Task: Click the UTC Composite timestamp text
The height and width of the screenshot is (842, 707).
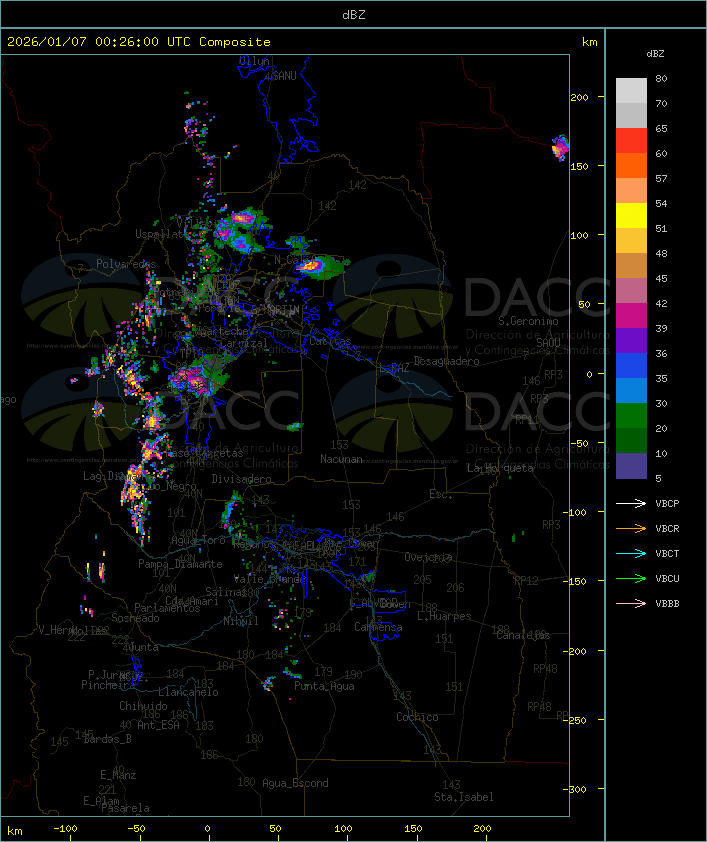Action: pyautogui.click(x=139, y=42)
